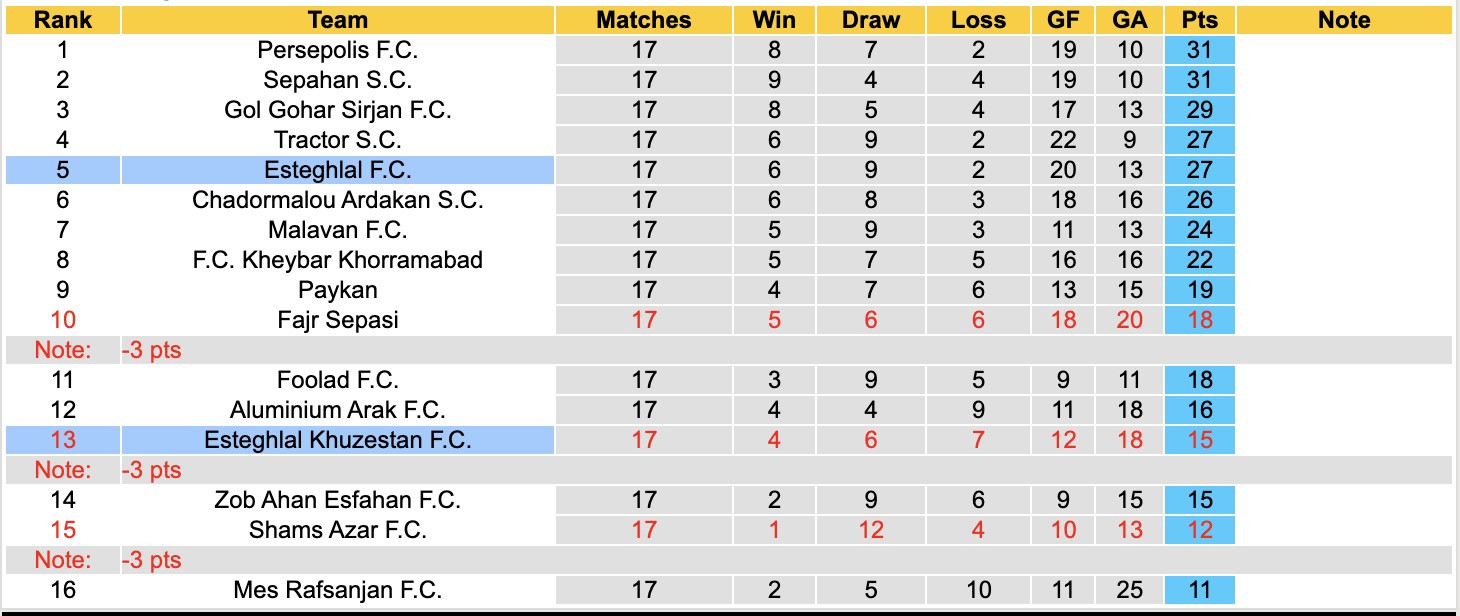Select the Loss column header
This screenshot has width=1460, height=616.
point(978,20)
